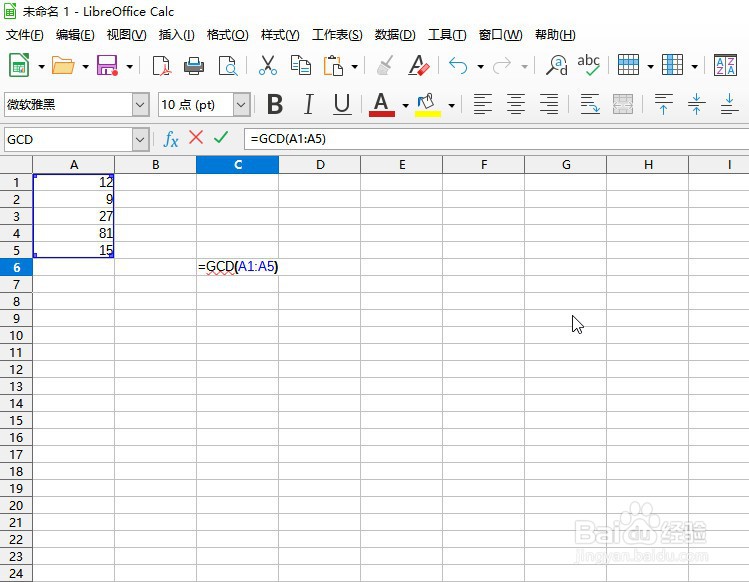The image size is (749, 582).
Task: Open the 格式(O) menu
Action: point(227,35)
